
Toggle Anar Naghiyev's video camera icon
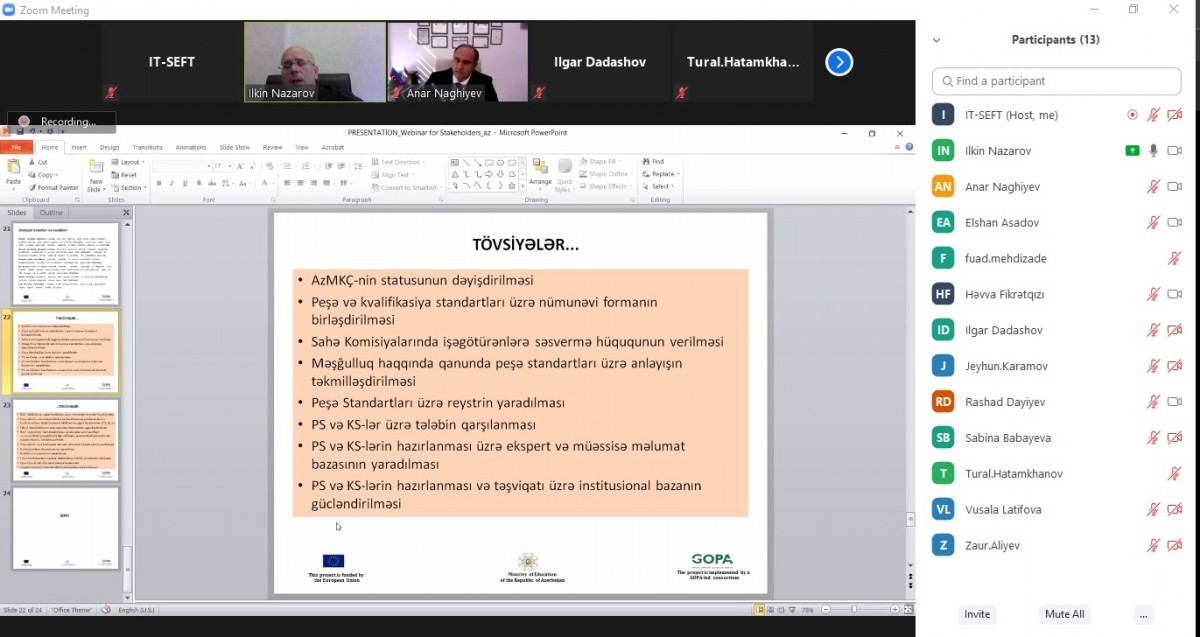coord(1174,187)
